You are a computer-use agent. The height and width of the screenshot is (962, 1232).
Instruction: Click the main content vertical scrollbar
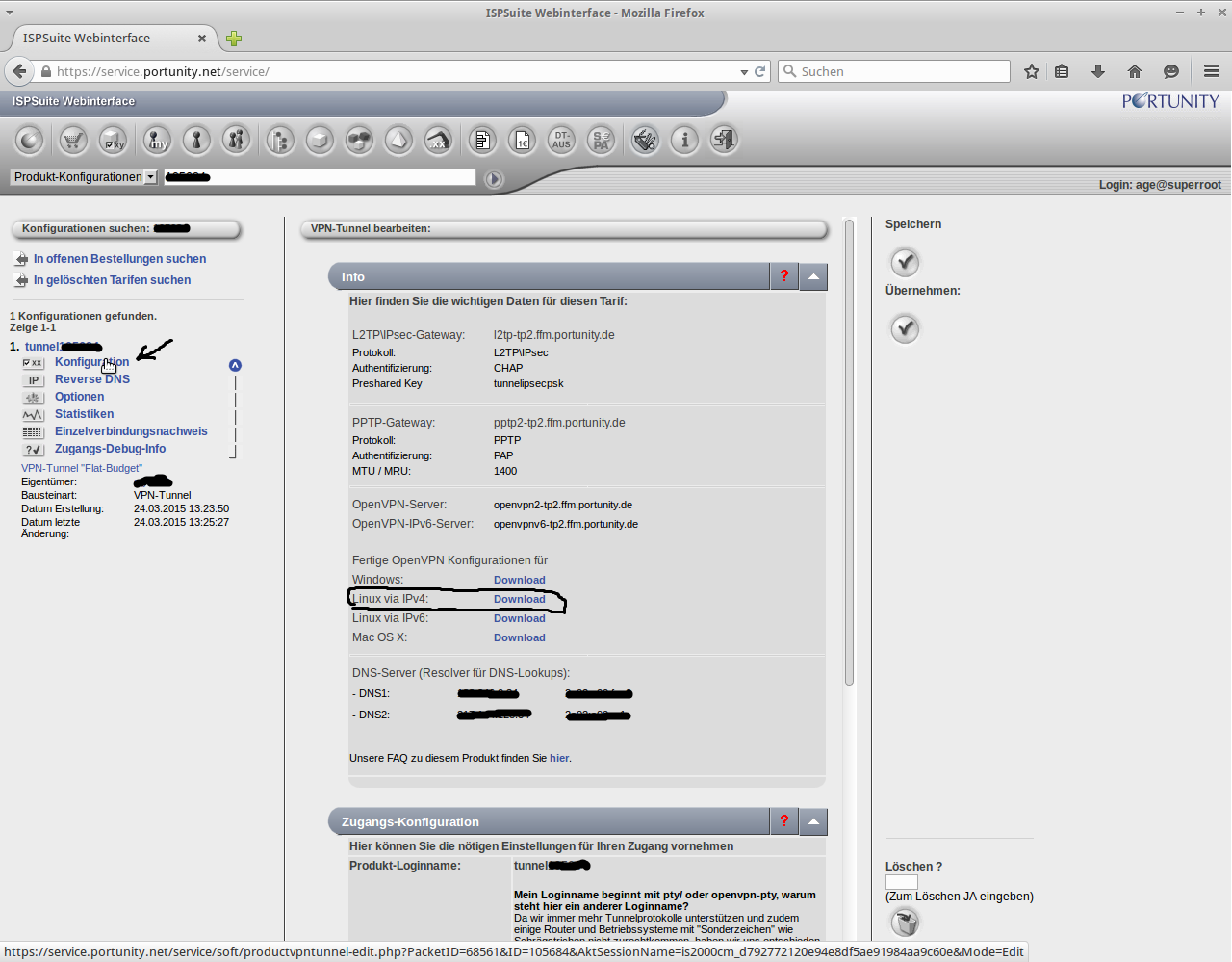(849, 453)
